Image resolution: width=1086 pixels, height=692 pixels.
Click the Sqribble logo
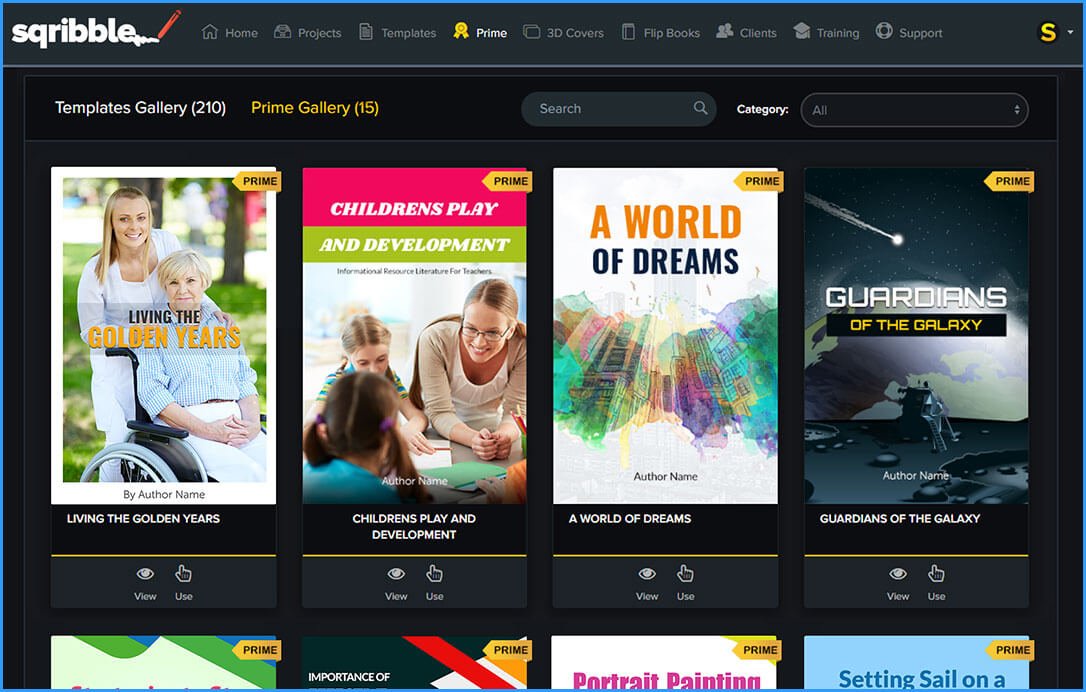pos(96,29)
